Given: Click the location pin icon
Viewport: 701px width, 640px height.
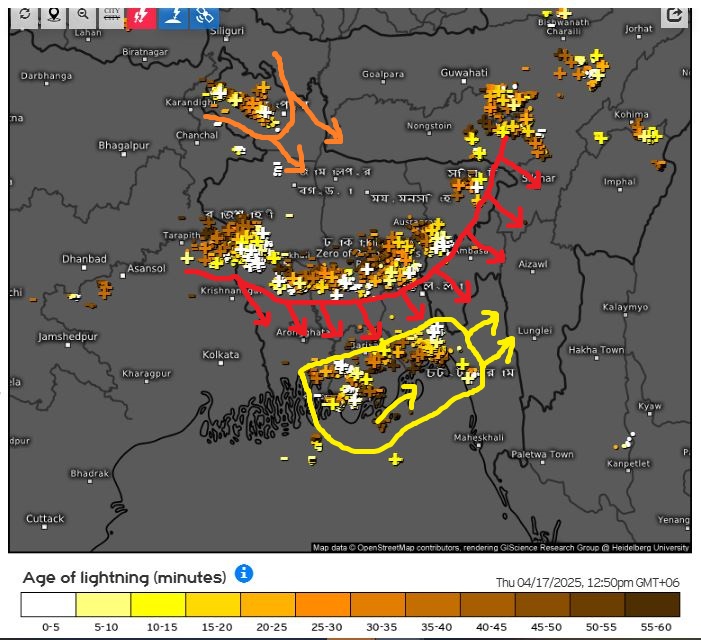Looking at the screenshot, I should click(x=53, y=15).
